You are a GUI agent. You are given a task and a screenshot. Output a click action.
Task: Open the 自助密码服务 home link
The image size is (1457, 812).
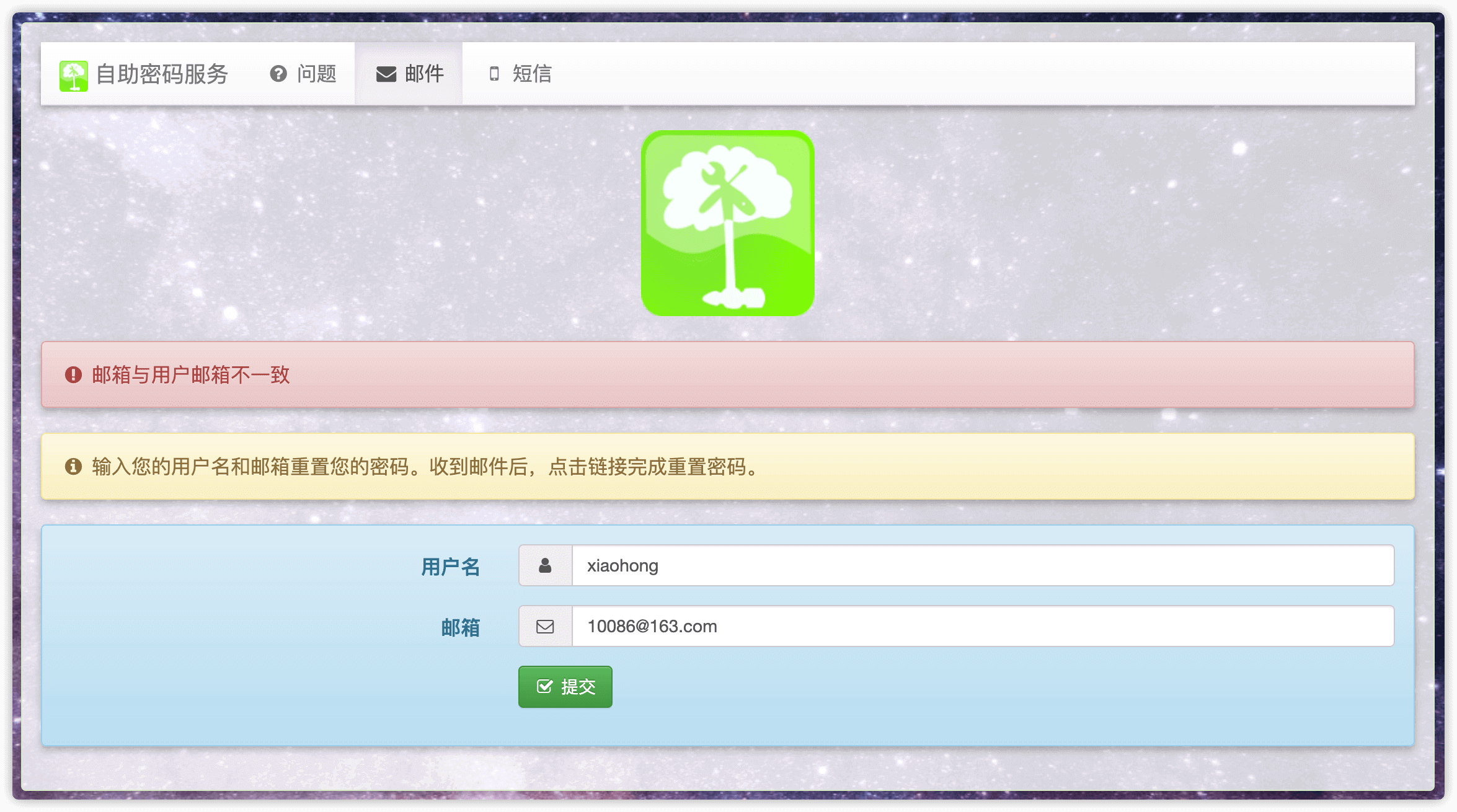pyautogui.click(x=162, y=74)
